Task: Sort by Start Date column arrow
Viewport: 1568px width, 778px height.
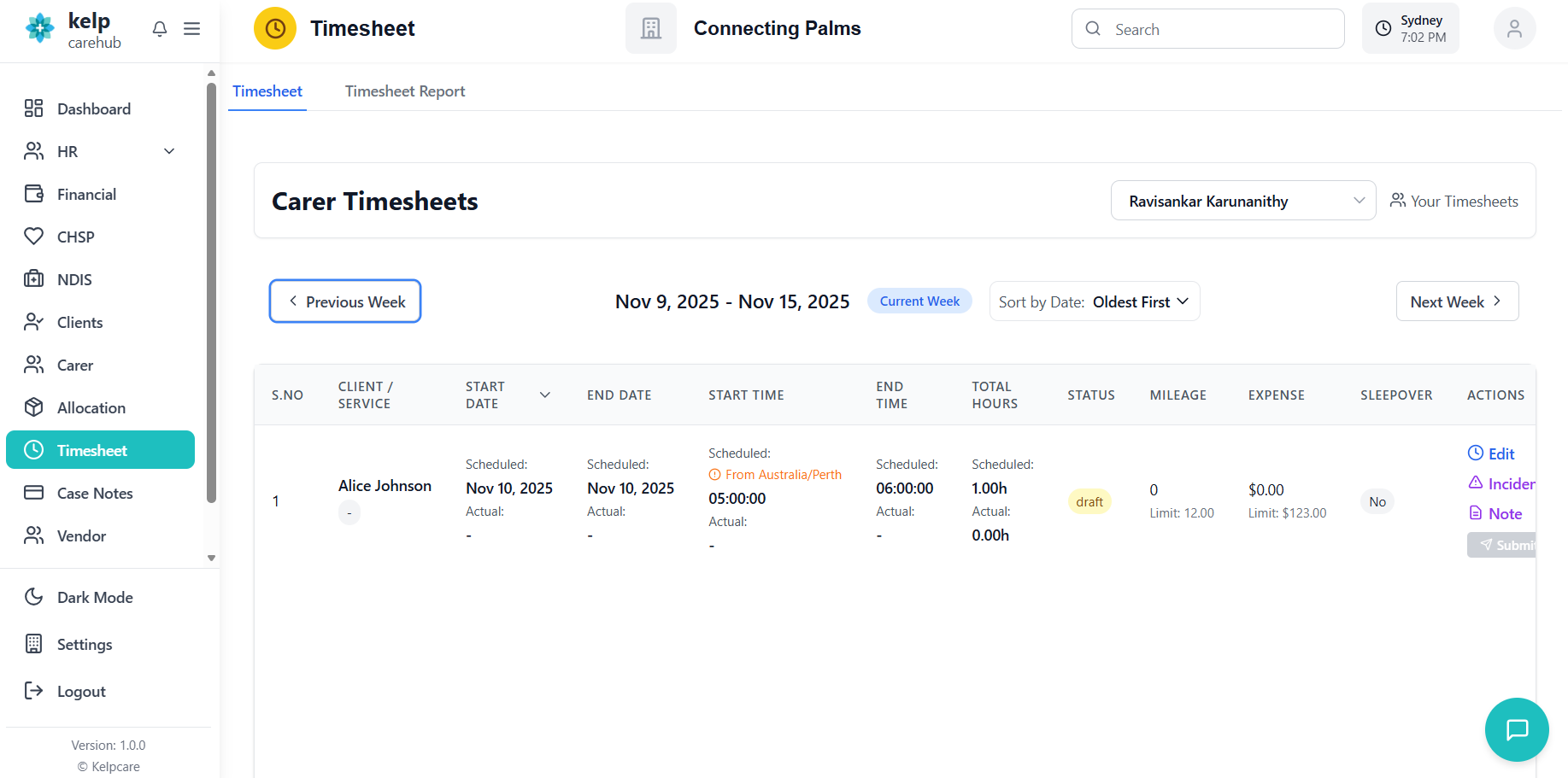Action: tap(544, 395)
